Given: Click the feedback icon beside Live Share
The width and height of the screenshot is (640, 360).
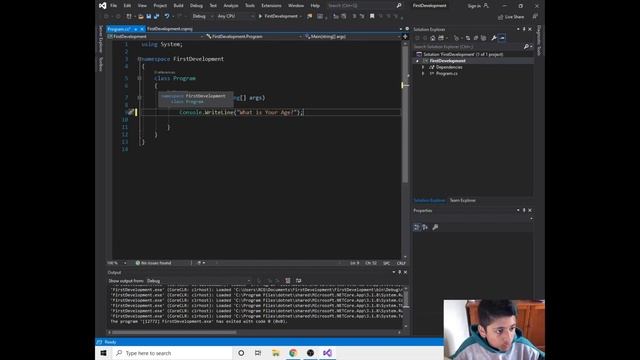Looking at the screenshot, I should point(535,16).
